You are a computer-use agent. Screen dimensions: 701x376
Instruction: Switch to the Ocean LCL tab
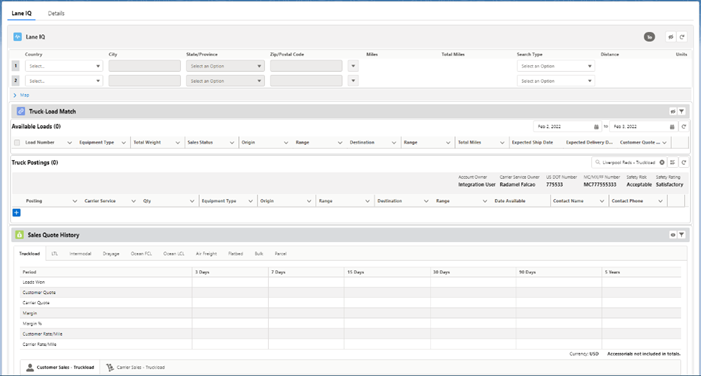(174, 253)
